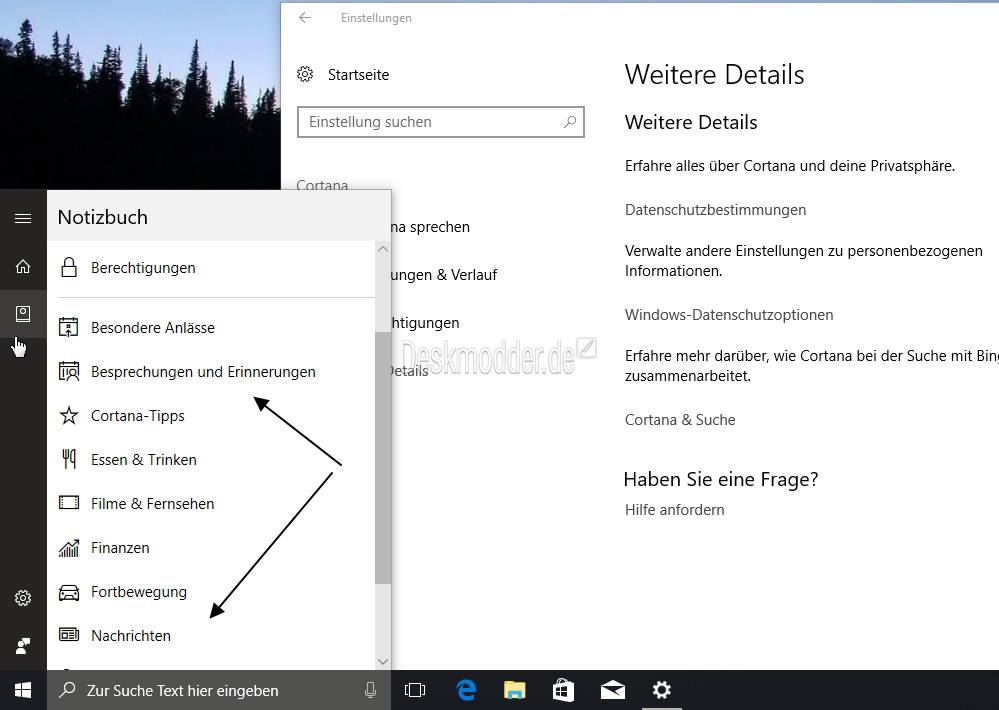Click the Essen & Trinken fork icon
Image resolution: width=999 pixels, height=710 pixels.
click(69, 459)
